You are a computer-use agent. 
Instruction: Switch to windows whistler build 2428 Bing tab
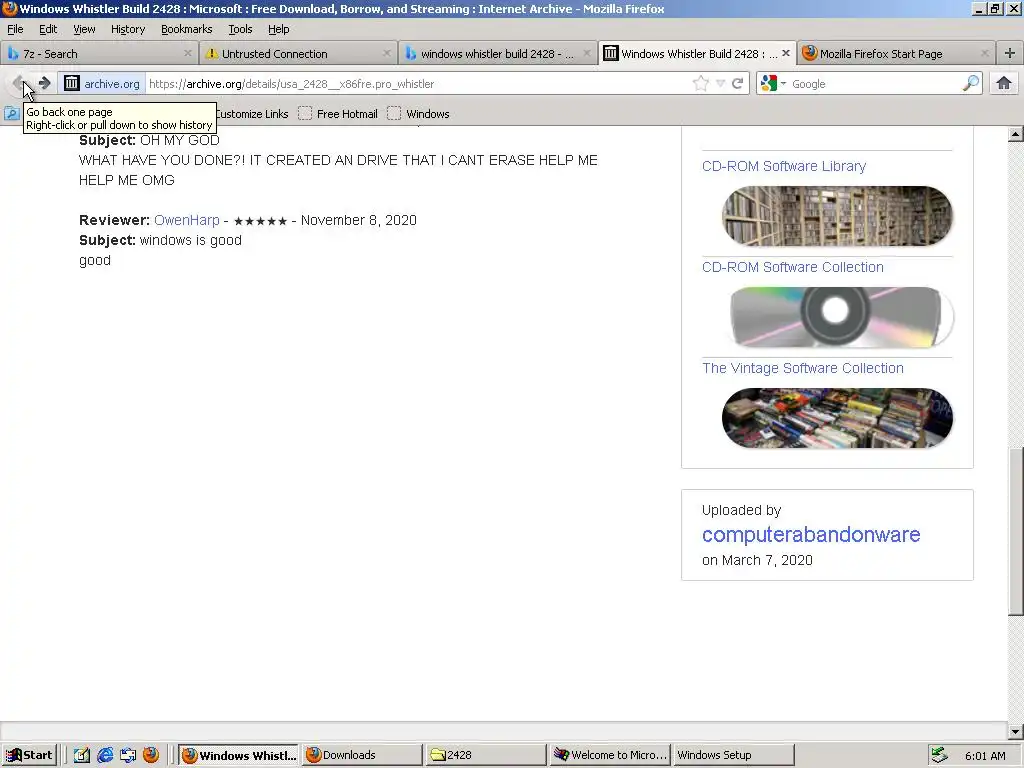point(496,54)
